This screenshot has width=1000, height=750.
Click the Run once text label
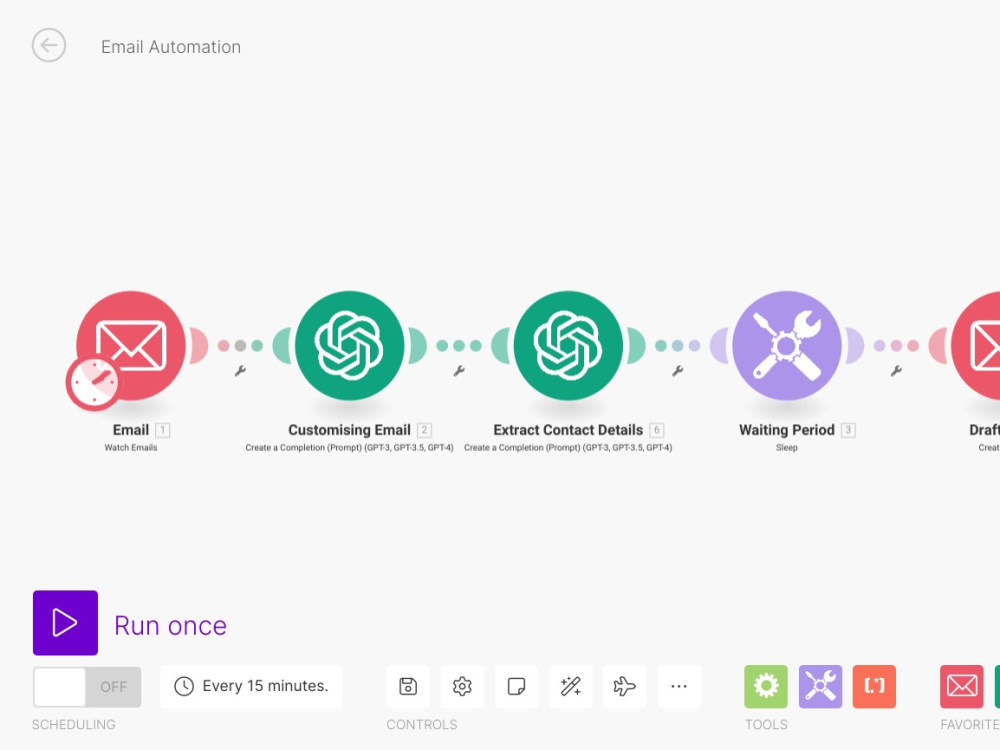click(170, 626)
